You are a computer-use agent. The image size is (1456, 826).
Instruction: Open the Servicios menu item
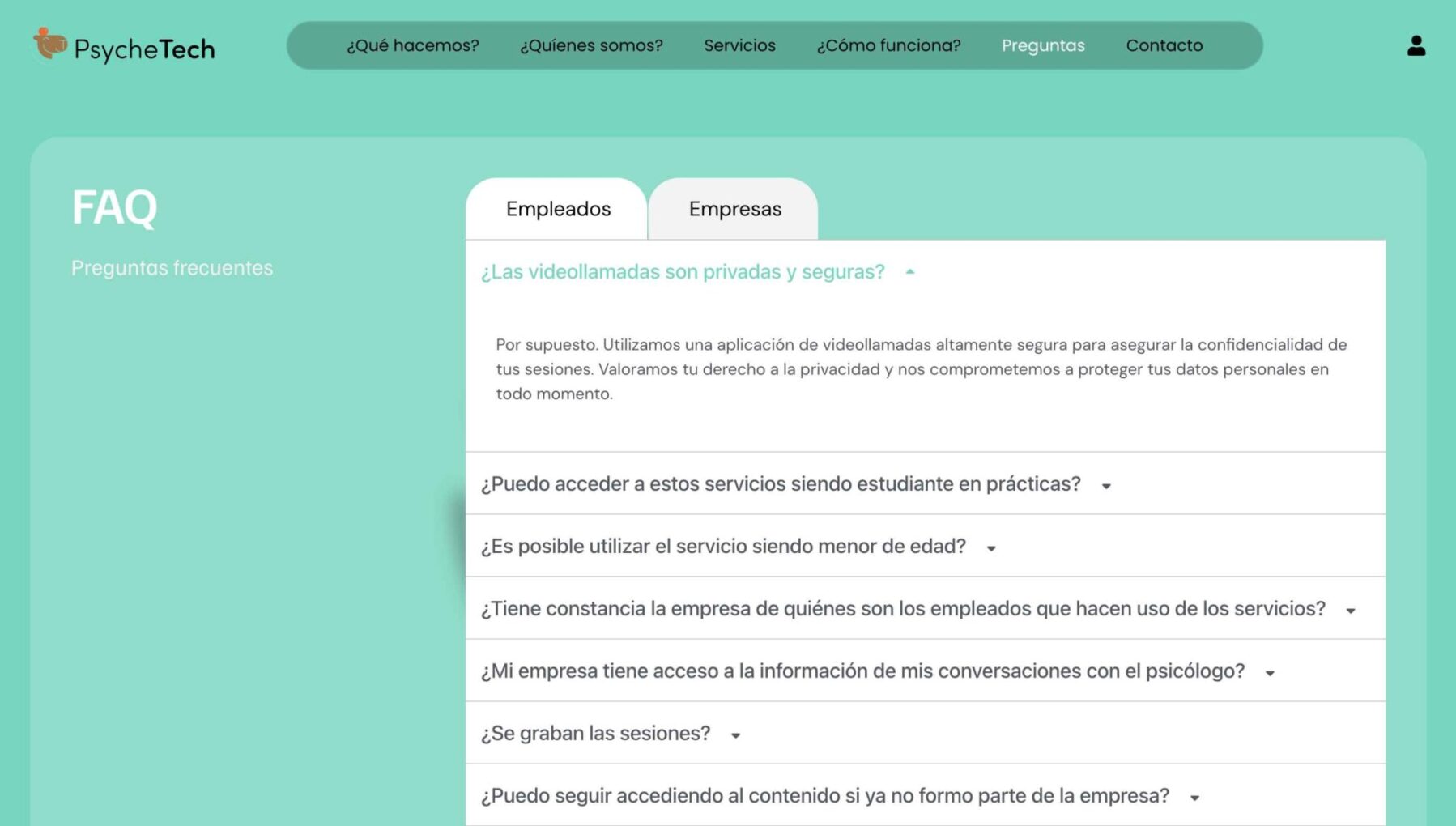coord(739,45)
